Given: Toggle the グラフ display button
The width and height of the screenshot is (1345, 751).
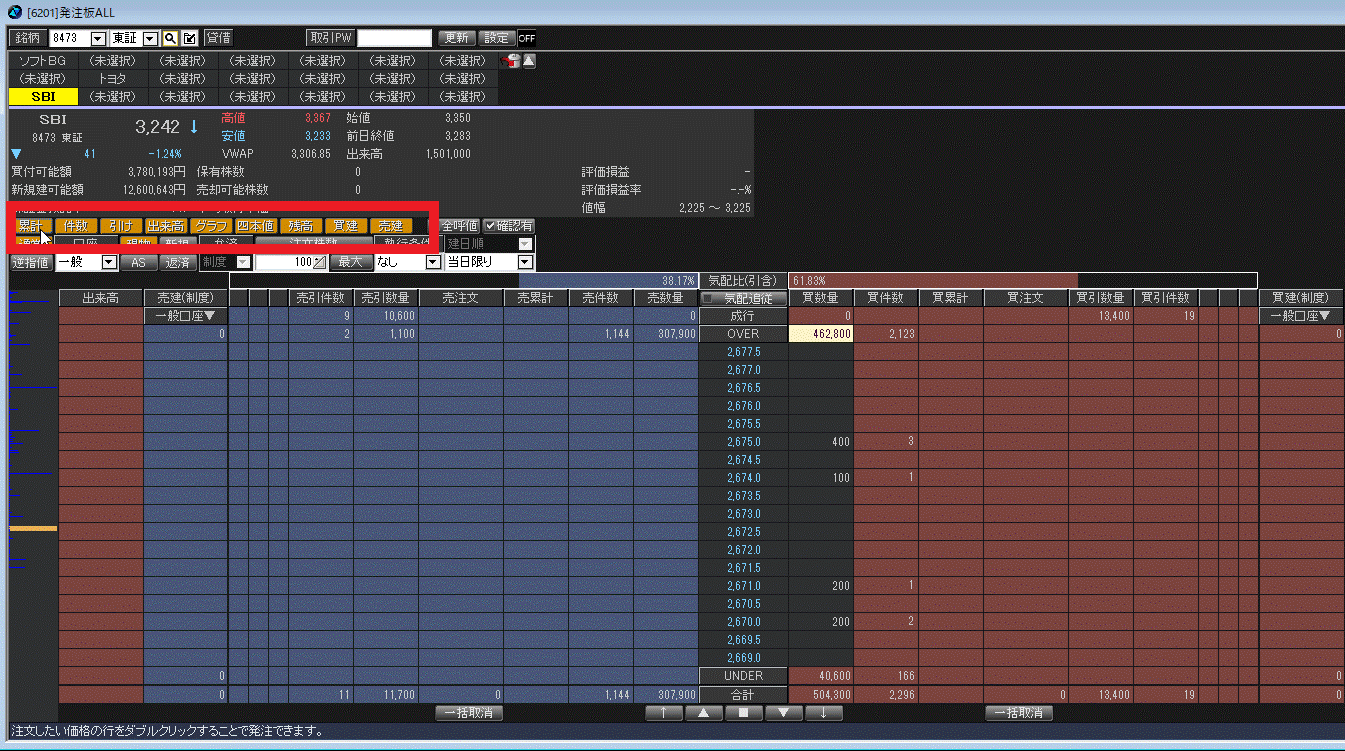Looking at the screenshot, I should click(211, 226).
